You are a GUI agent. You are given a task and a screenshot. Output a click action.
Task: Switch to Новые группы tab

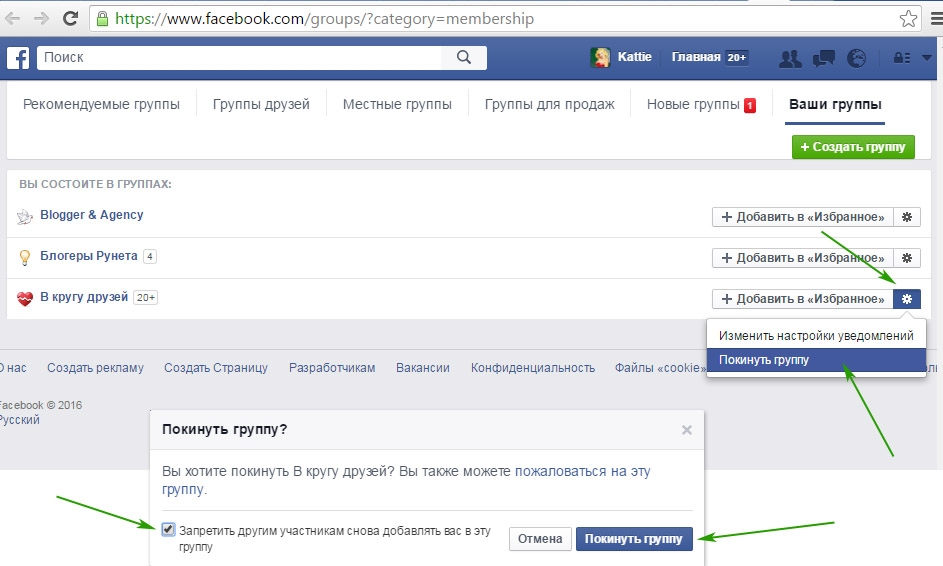coord(693,104)
